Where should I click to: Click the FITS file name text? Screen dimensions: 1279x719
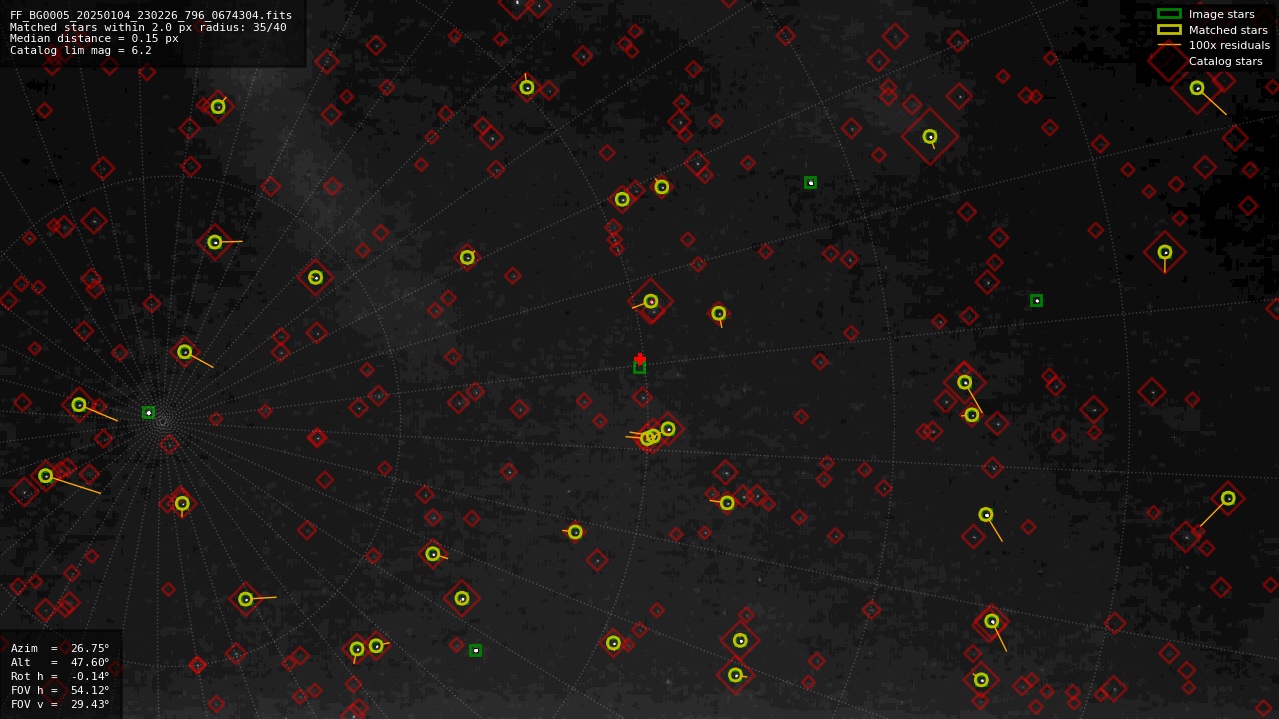pos(151,15)
